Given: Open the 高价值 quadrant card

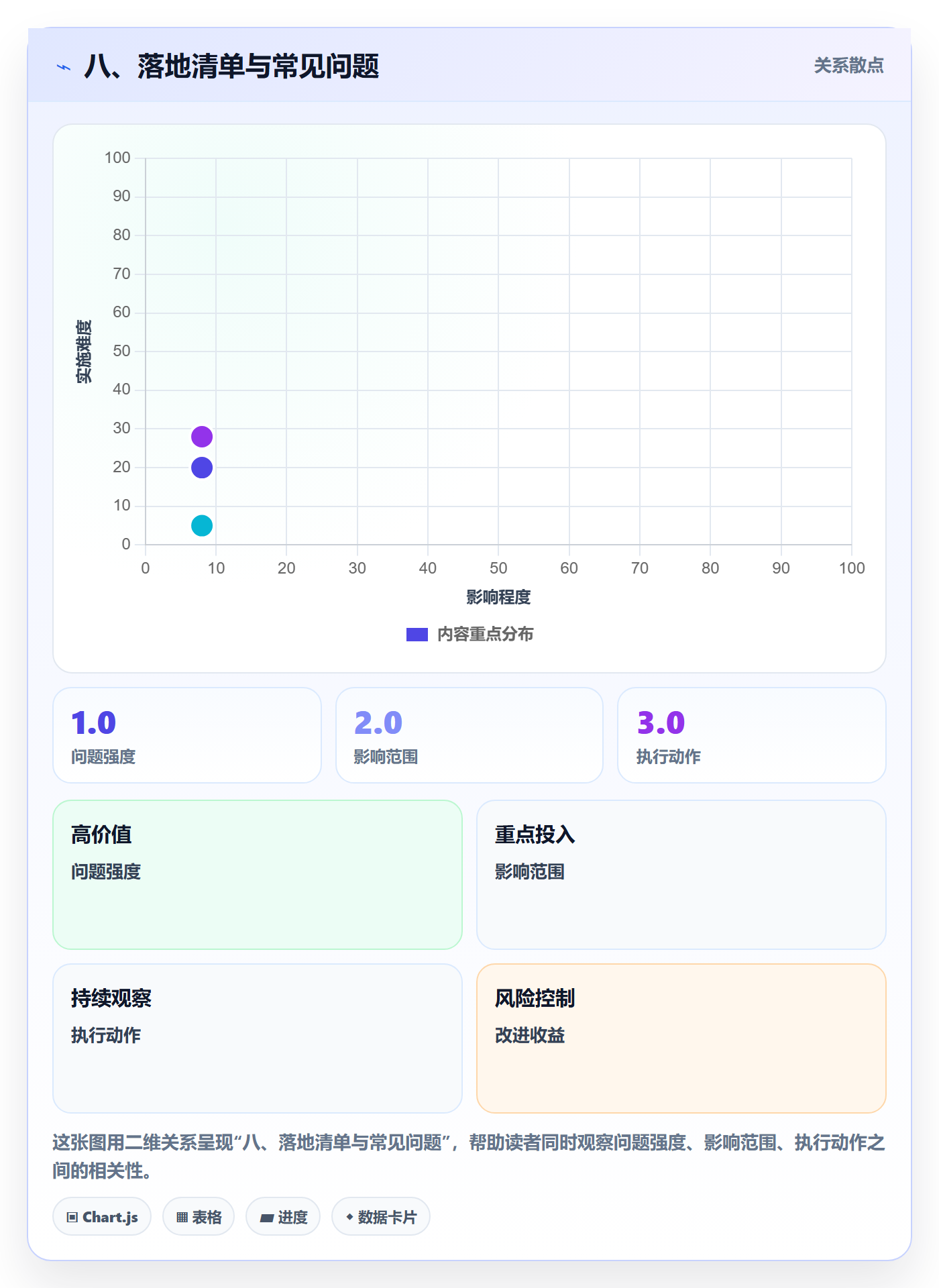Looking at the screenshot, I should pyautogui.click(x=258, y=875).
